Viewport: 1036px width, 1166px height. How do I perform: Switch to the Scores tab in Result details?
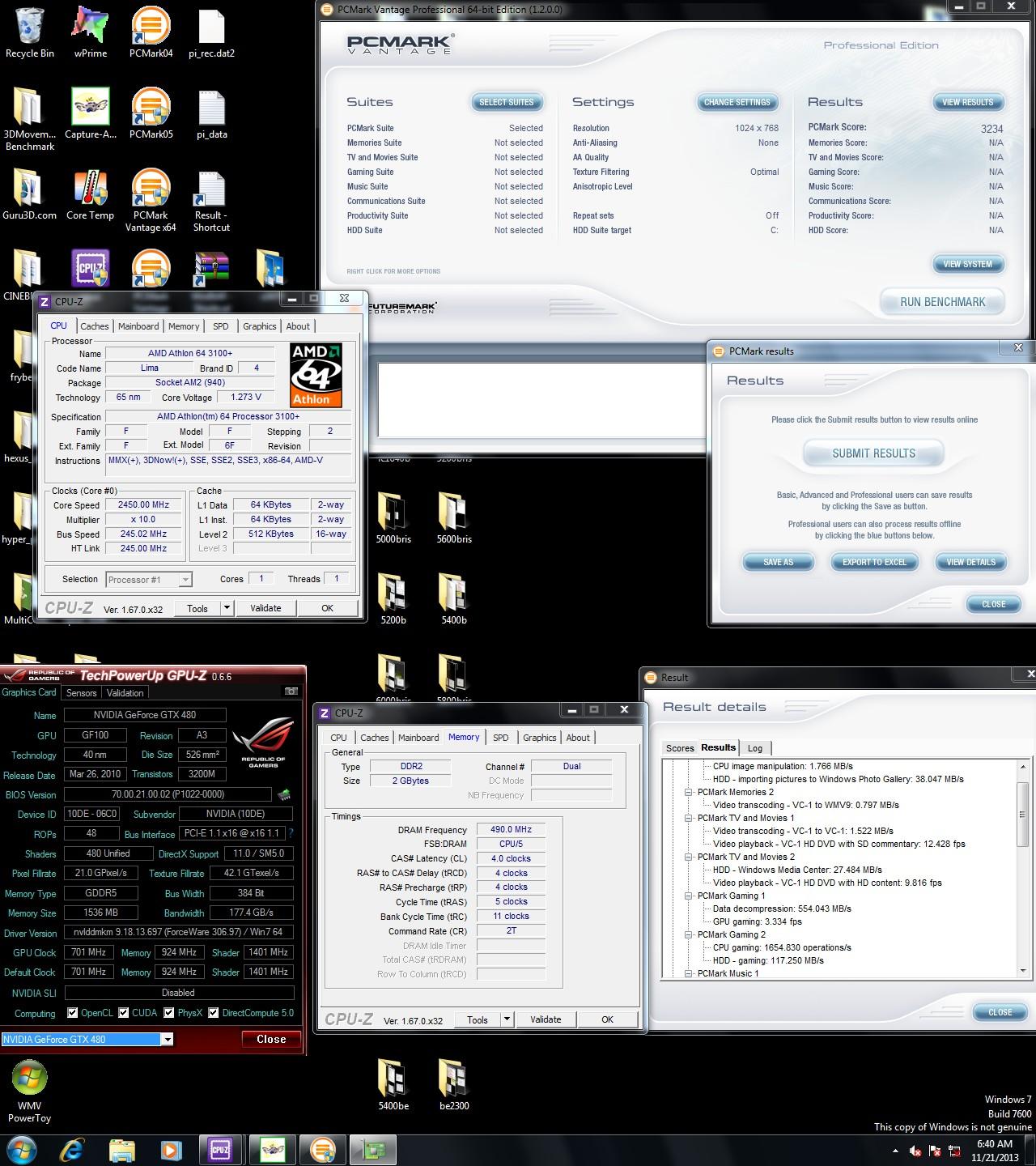click(x=680, y=748)
